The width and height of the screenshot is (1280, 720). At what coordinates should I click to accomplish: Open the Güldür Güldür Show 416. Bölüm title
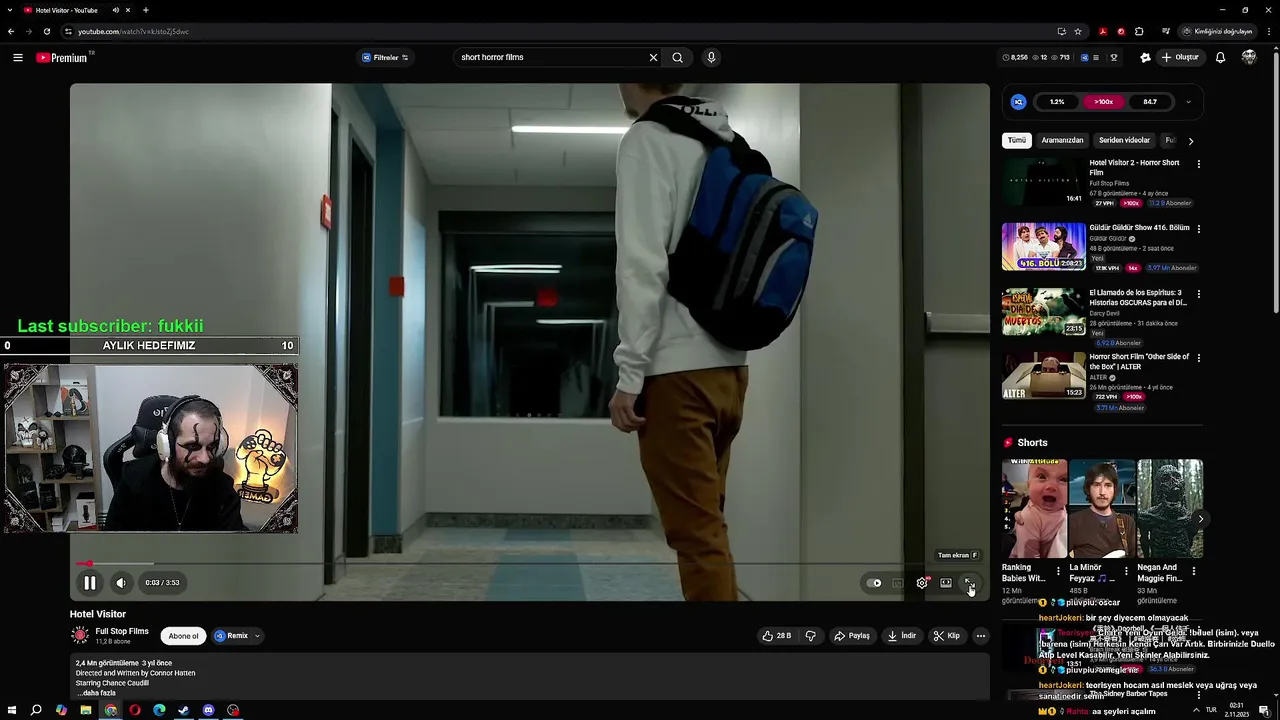[x=1139, y=228]
